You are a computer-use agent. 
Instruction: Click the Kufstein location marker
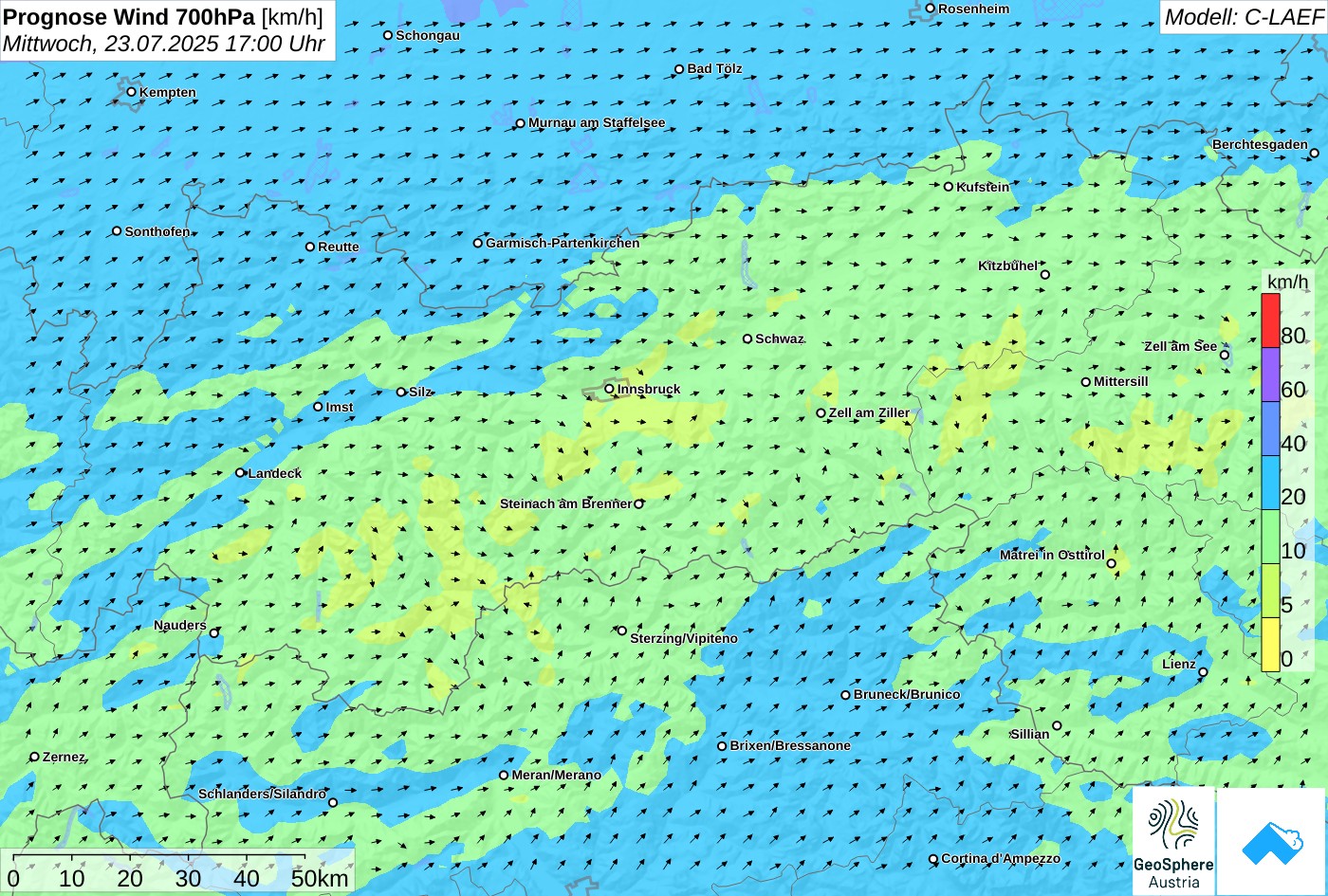[x=948, y=187]
